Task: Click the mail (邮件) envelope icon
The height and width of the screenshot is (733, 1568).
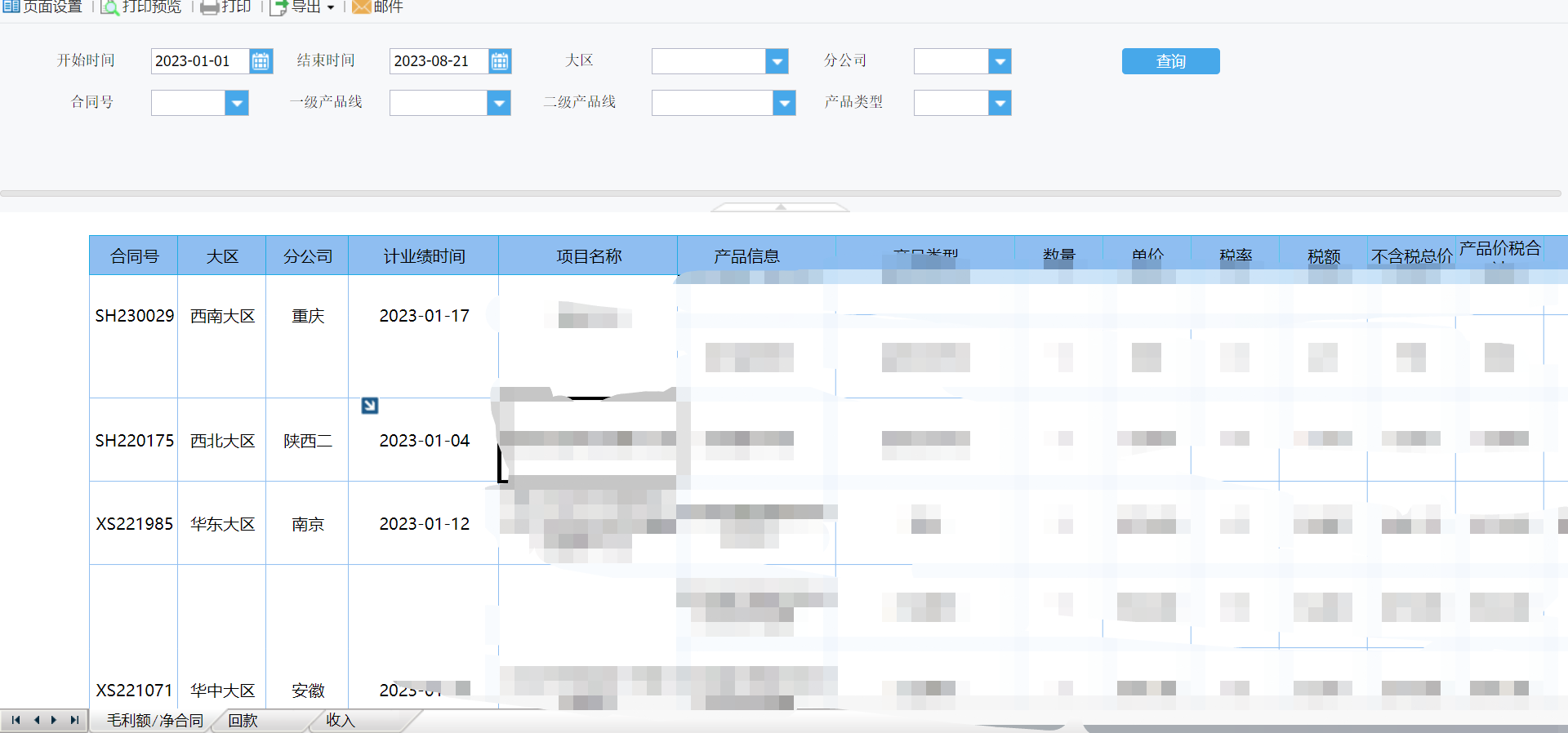Action: (x=362, y=7)
